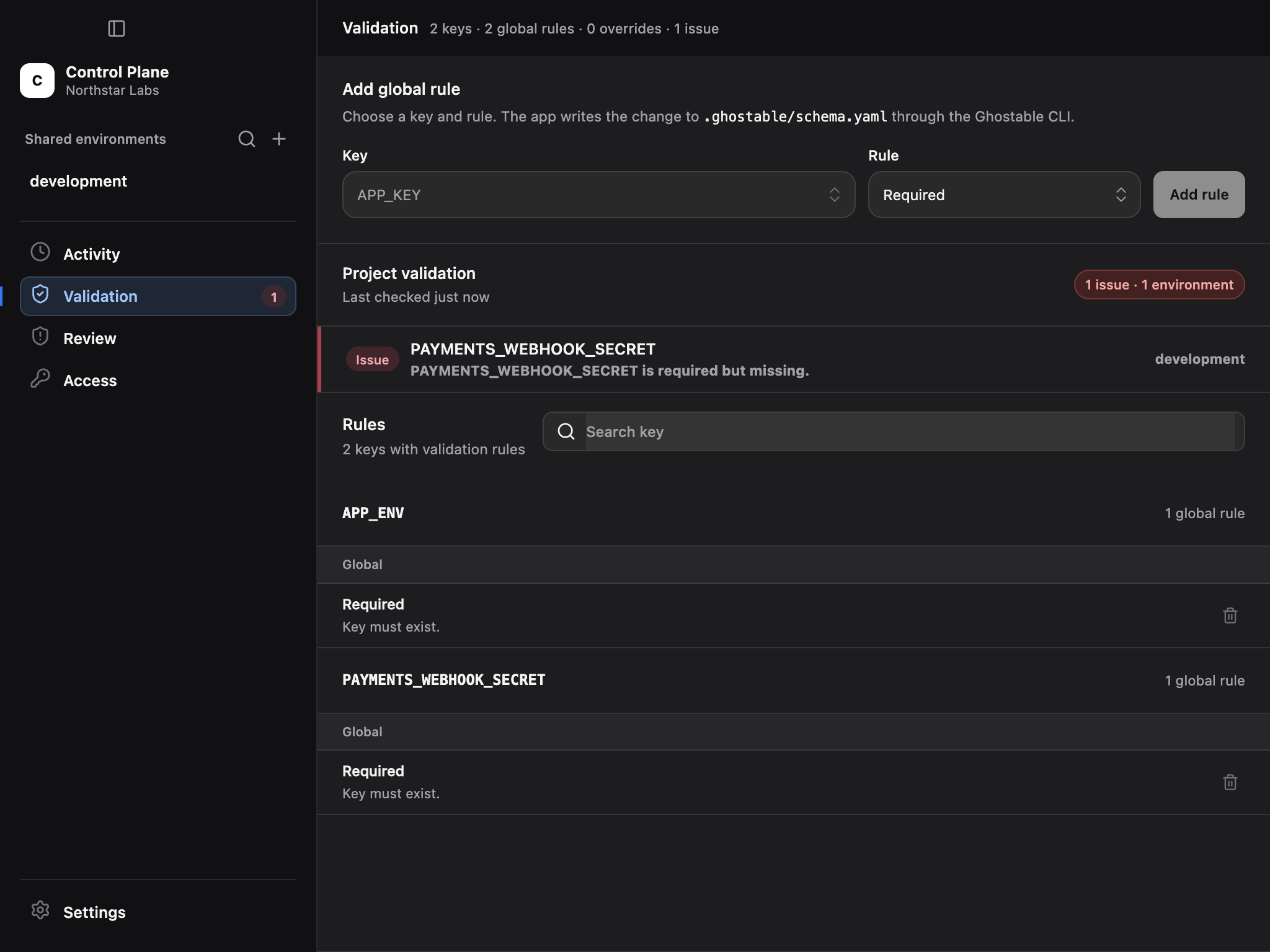
Task: Open the Access section
Action: [x=158, y=381]
